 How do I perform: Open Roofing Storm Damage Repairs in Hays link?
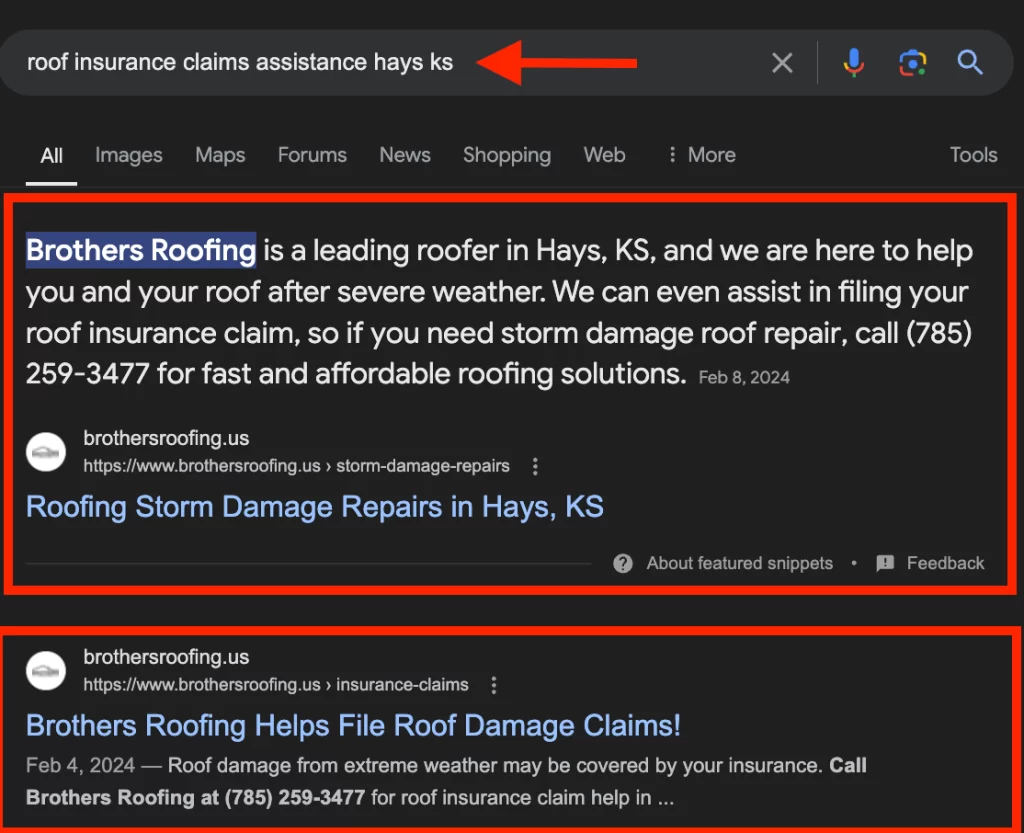point(315,507)
